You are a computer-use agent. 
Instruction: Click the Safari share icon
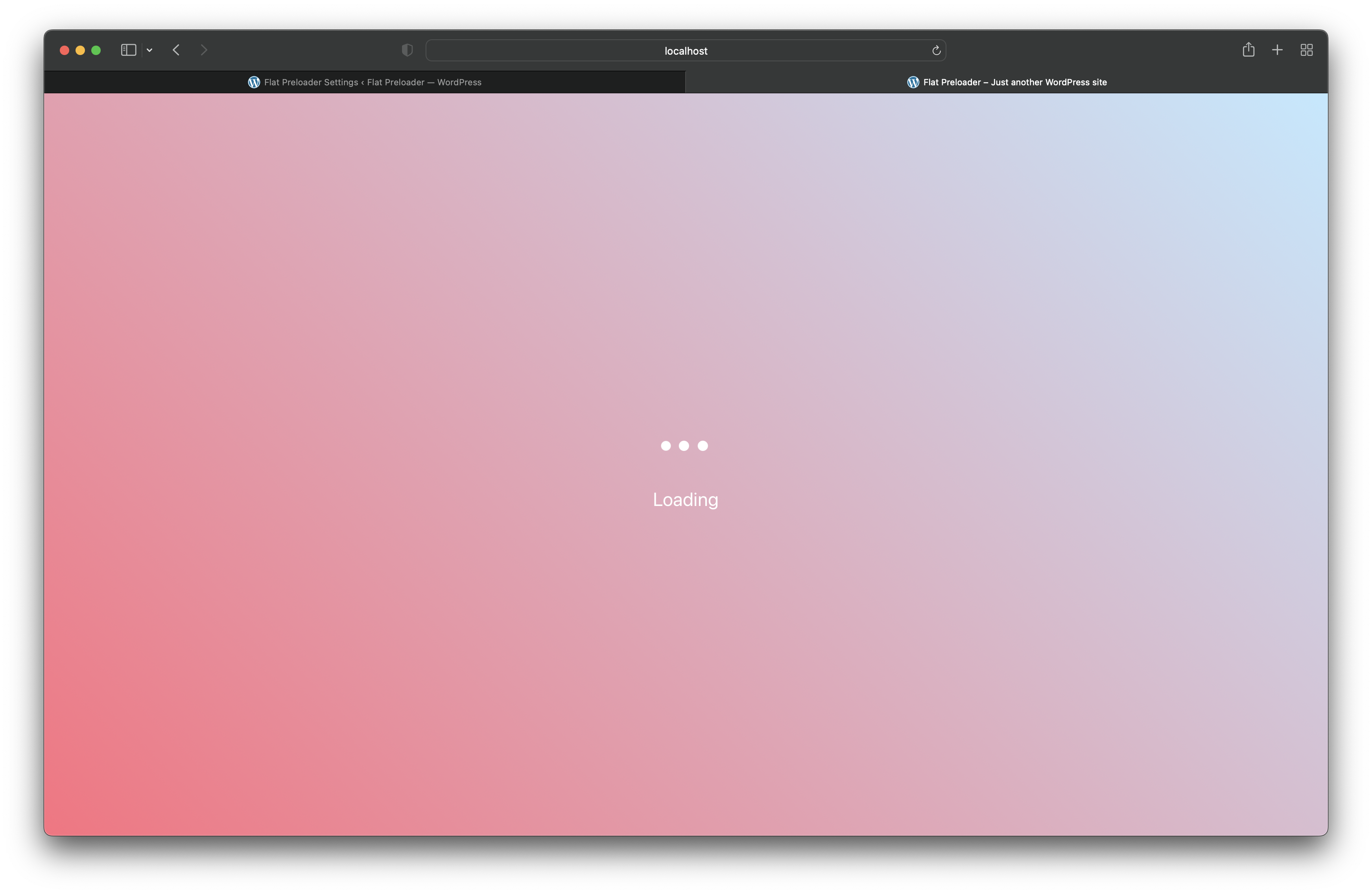click(1248, 50)
